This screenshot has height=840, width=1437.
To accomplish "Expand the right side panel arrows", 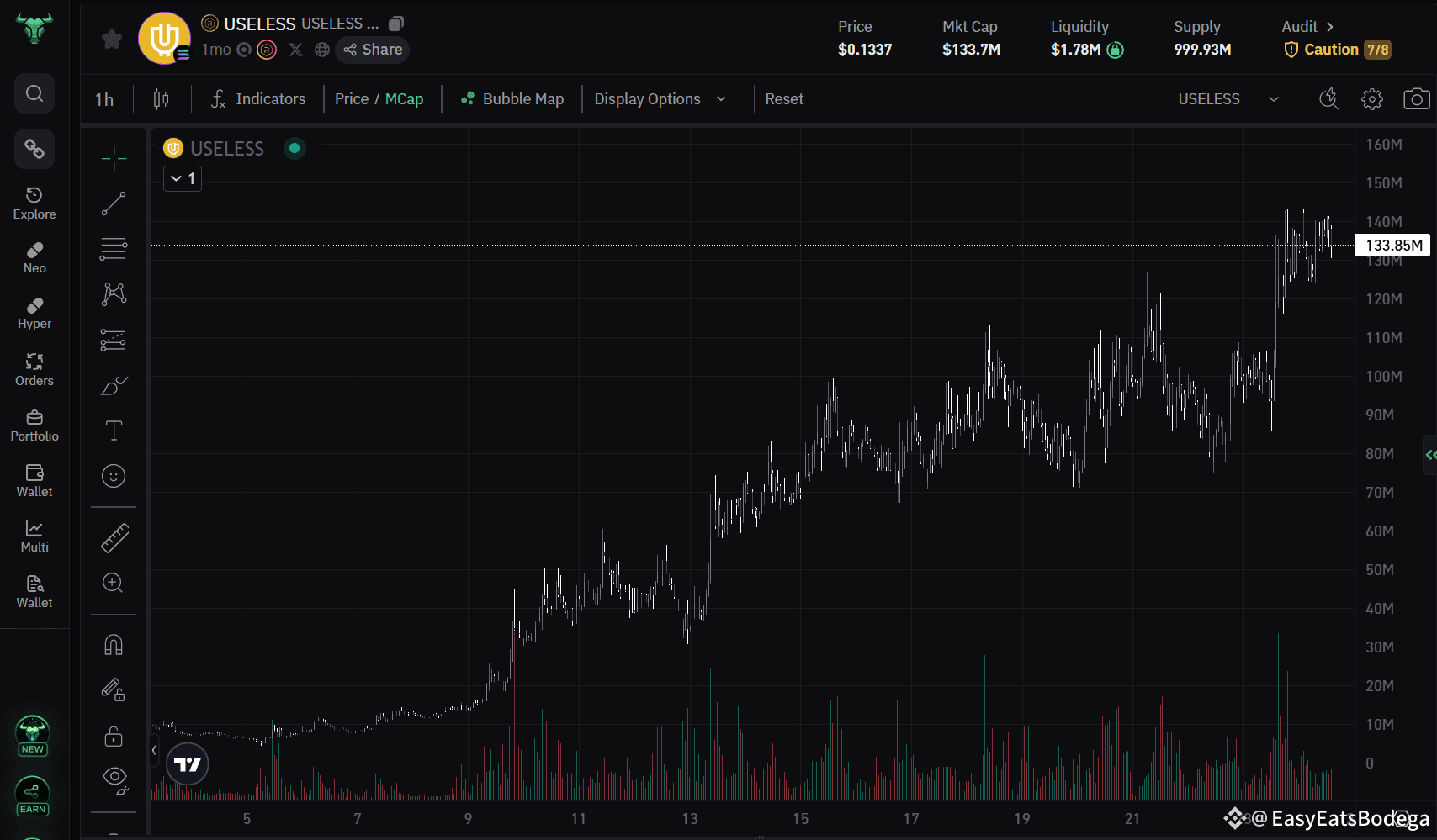I will click(x=1429, y=455).
